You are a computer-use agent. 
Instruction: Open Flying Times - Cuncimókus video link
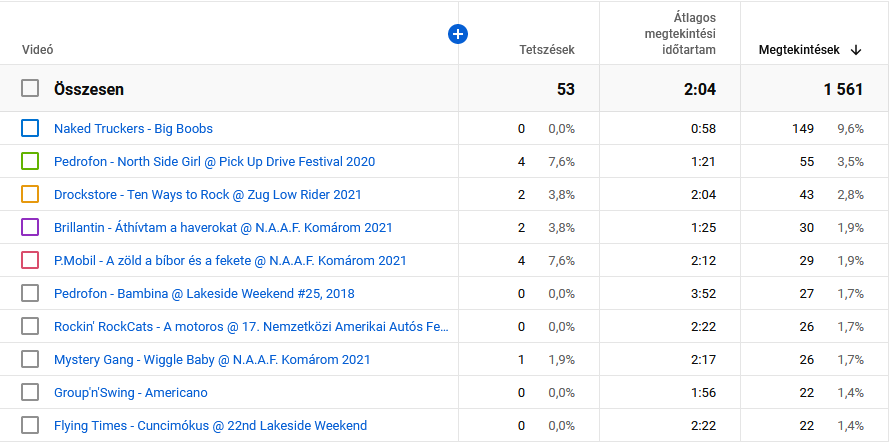(x=210, y=425)
